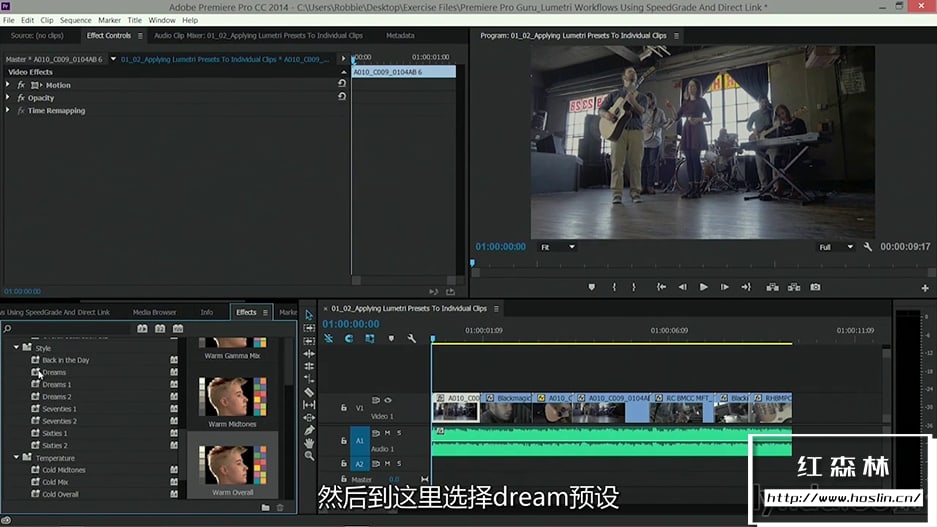Switch to the Media Browser tab
Screen dimensions: 937x527
(154, 312)
